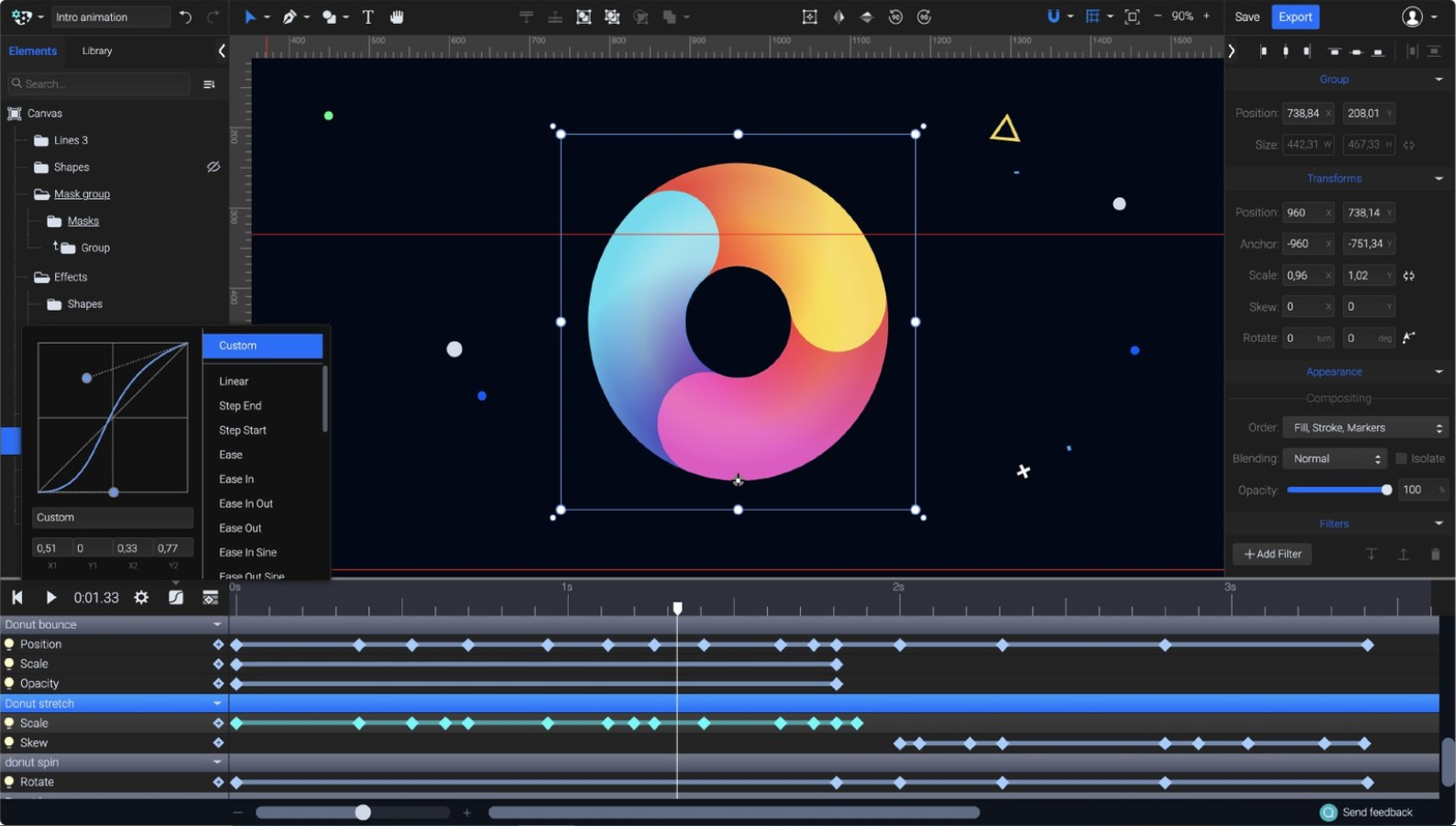Toggle Skew animator on Donut stretch
The image size is (1456, 826).
tap(9, 743)
